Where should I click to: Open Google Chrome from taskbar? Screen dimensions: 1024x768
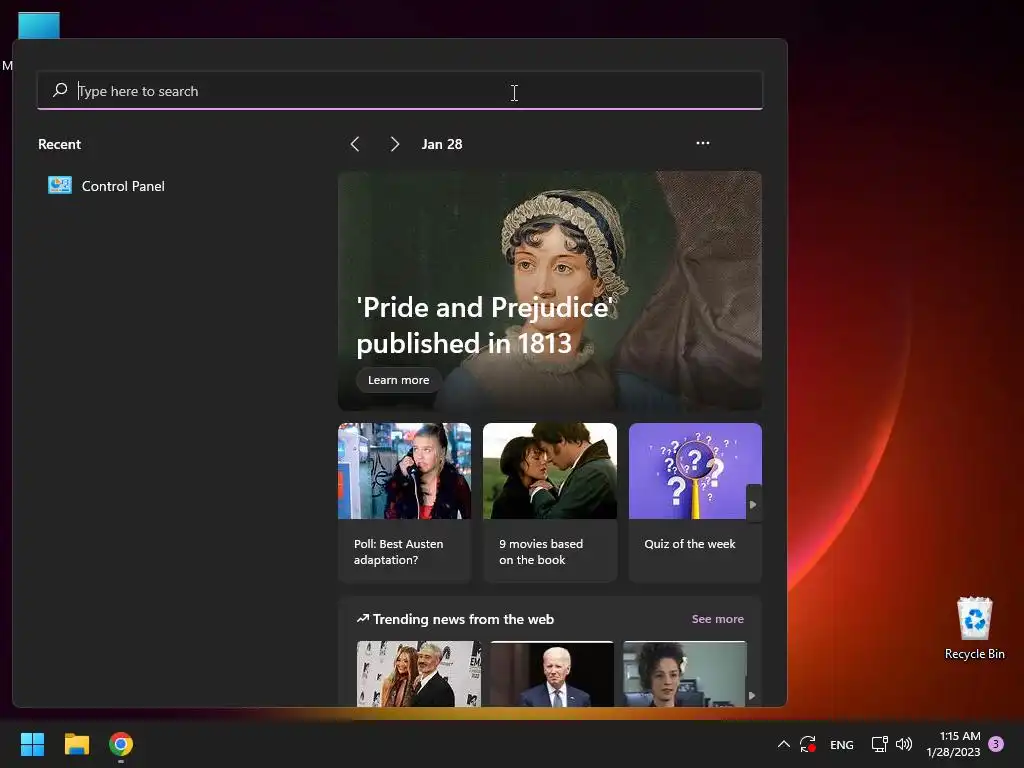pos(121,744)
